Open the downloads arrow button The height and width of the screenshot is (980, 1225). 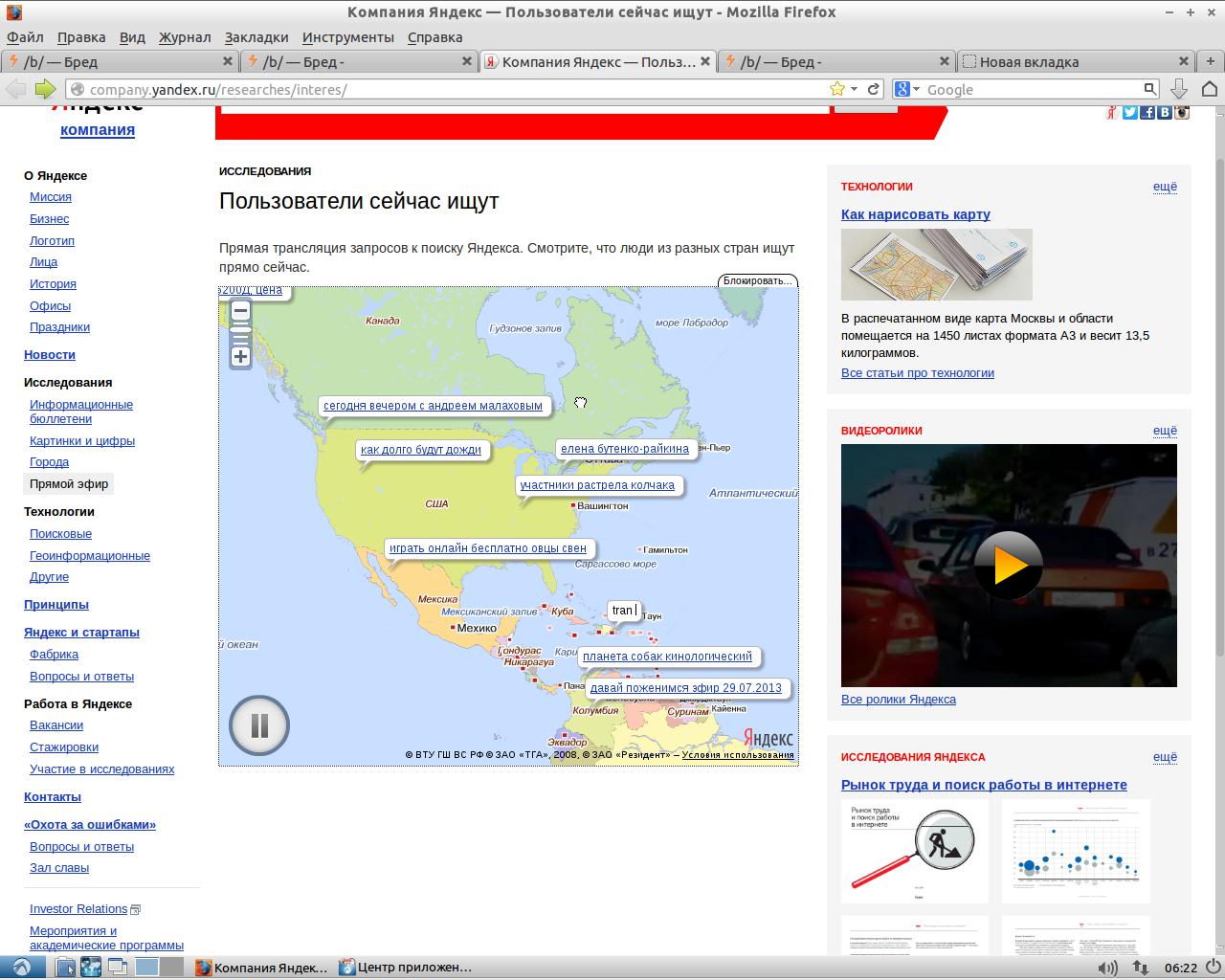[x=1179, y=89]
